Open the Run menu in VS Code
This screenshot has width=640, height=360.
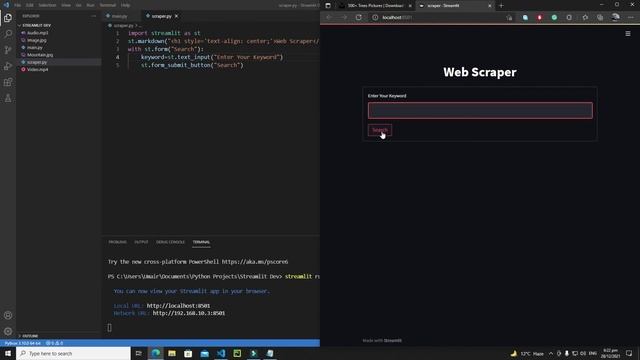tap(90, 5)
